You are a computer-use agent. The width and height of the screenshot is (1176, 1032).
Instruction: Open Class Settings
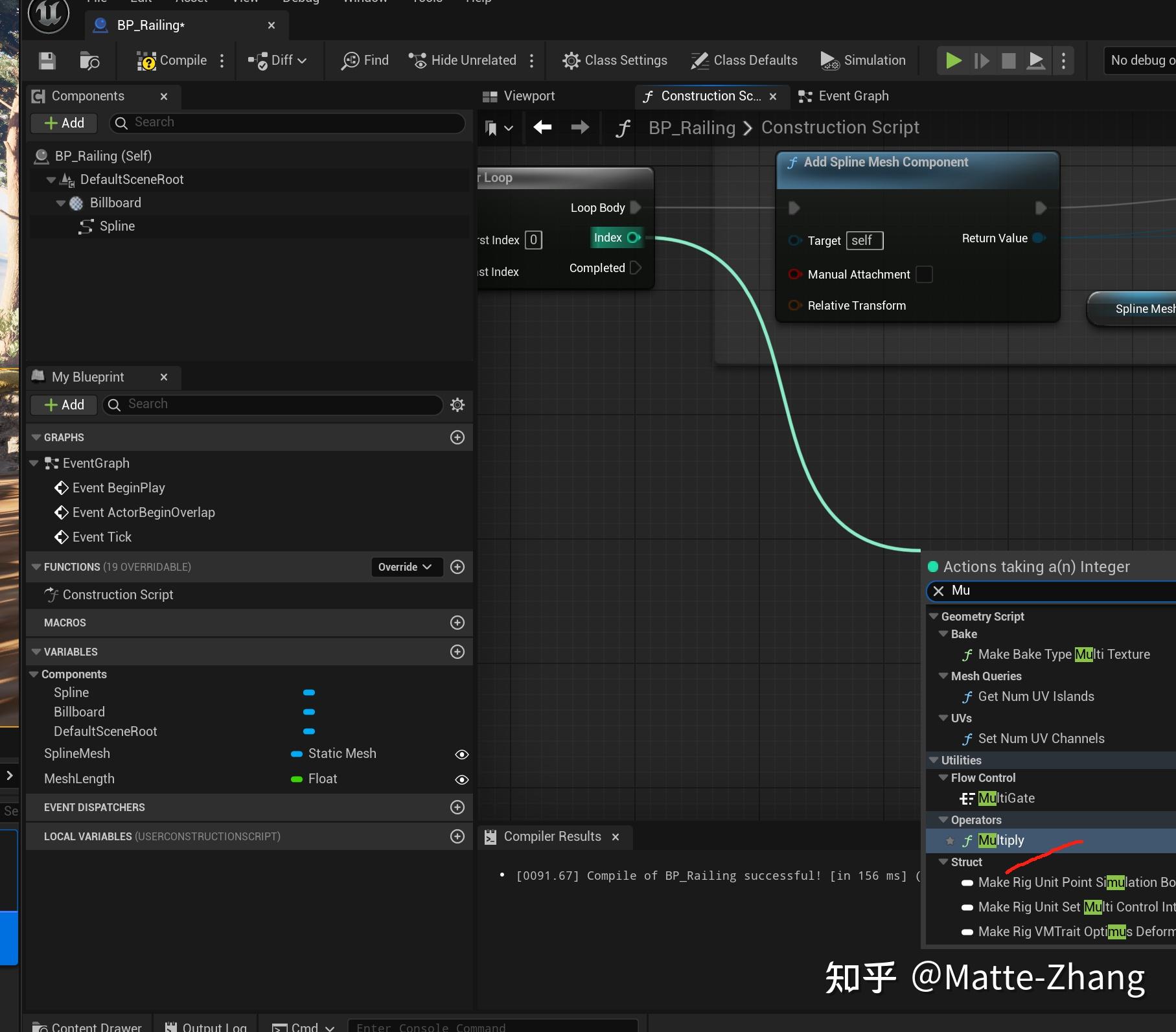pos(615,61)
